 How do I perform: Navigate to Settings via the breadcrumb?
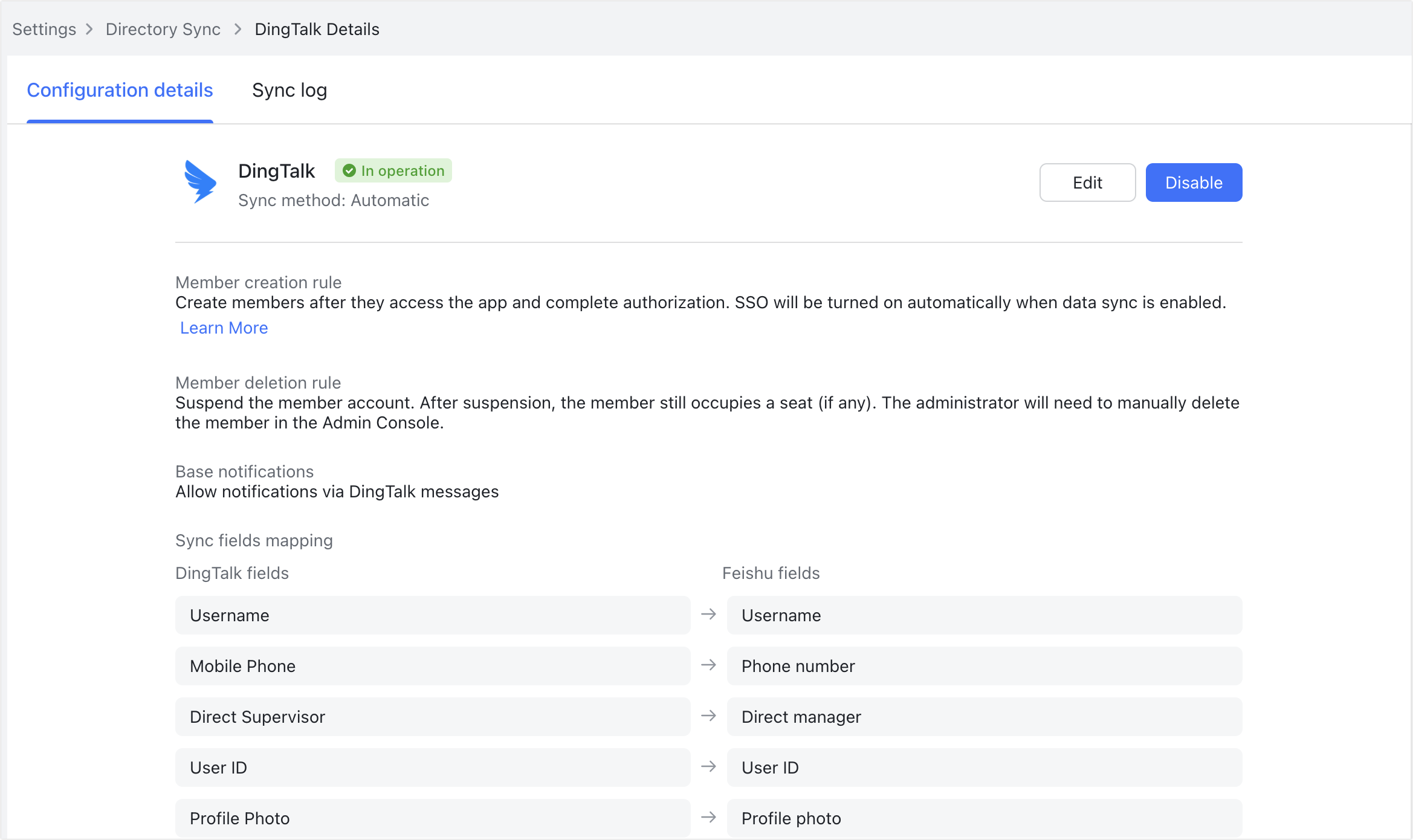[x=44, y=28]
